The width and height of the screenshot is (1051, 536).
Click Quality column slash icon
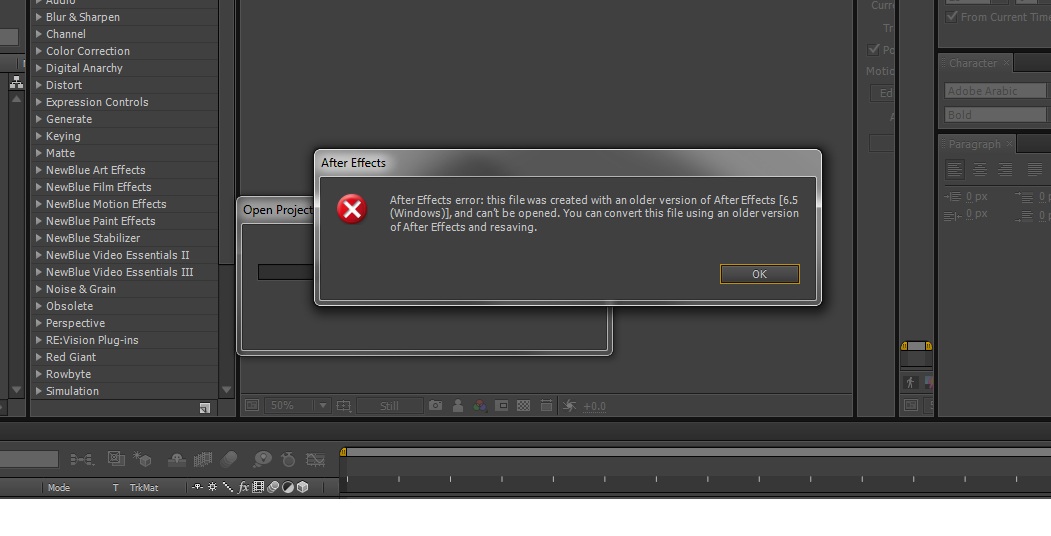coord(228,487)
